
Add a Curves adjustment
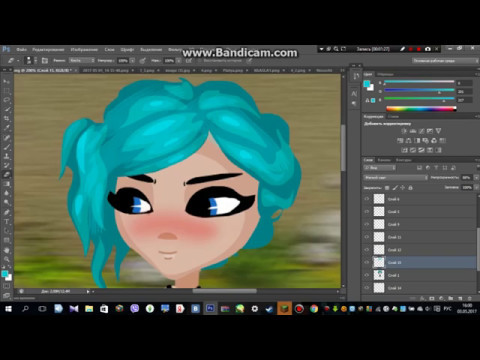421,131
